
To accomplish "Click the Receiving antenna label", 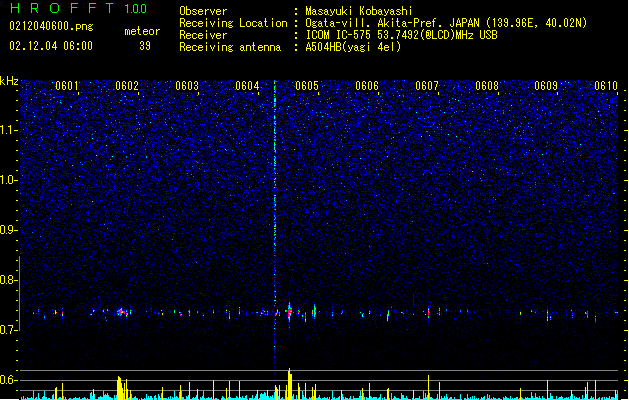I will 230,47.
